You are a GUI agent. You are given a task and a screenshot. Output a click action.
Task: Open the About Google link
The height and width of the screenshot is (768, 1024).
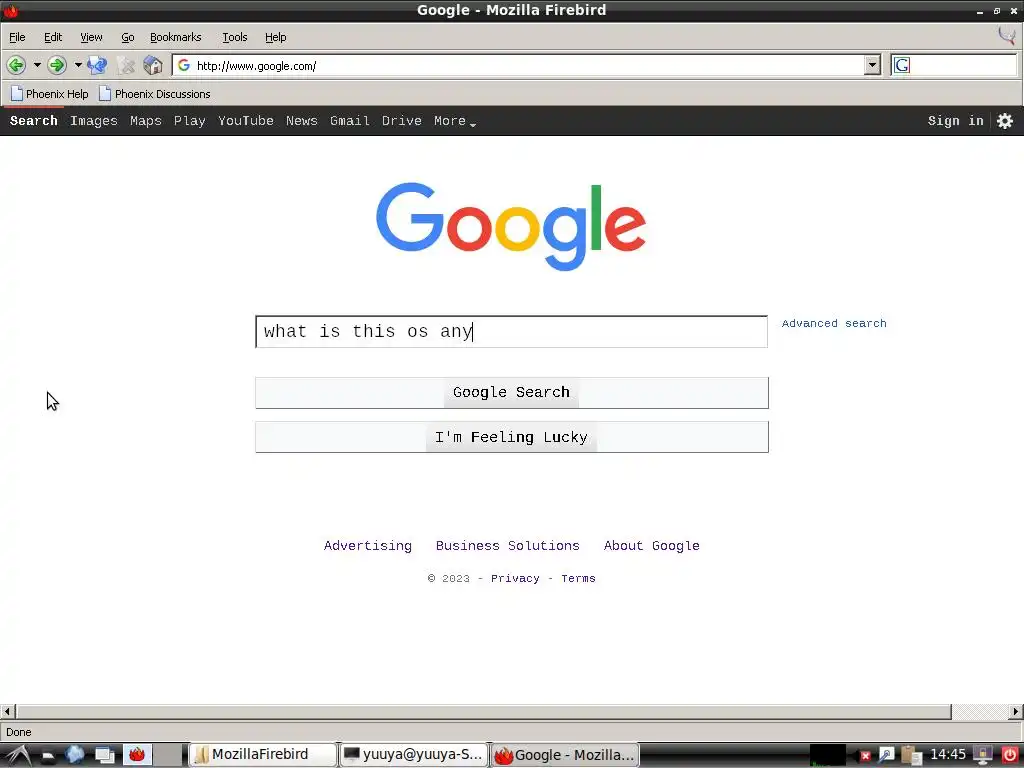(x=651, y=545)
